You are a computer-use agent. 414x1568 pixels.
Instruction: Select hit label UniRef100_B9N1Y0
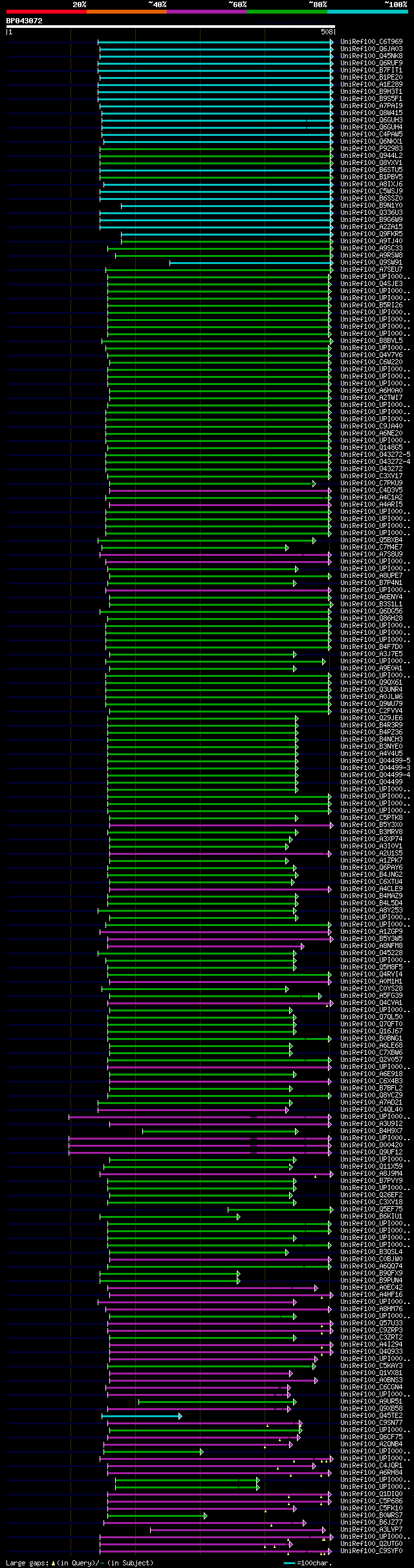pos(371,206)
